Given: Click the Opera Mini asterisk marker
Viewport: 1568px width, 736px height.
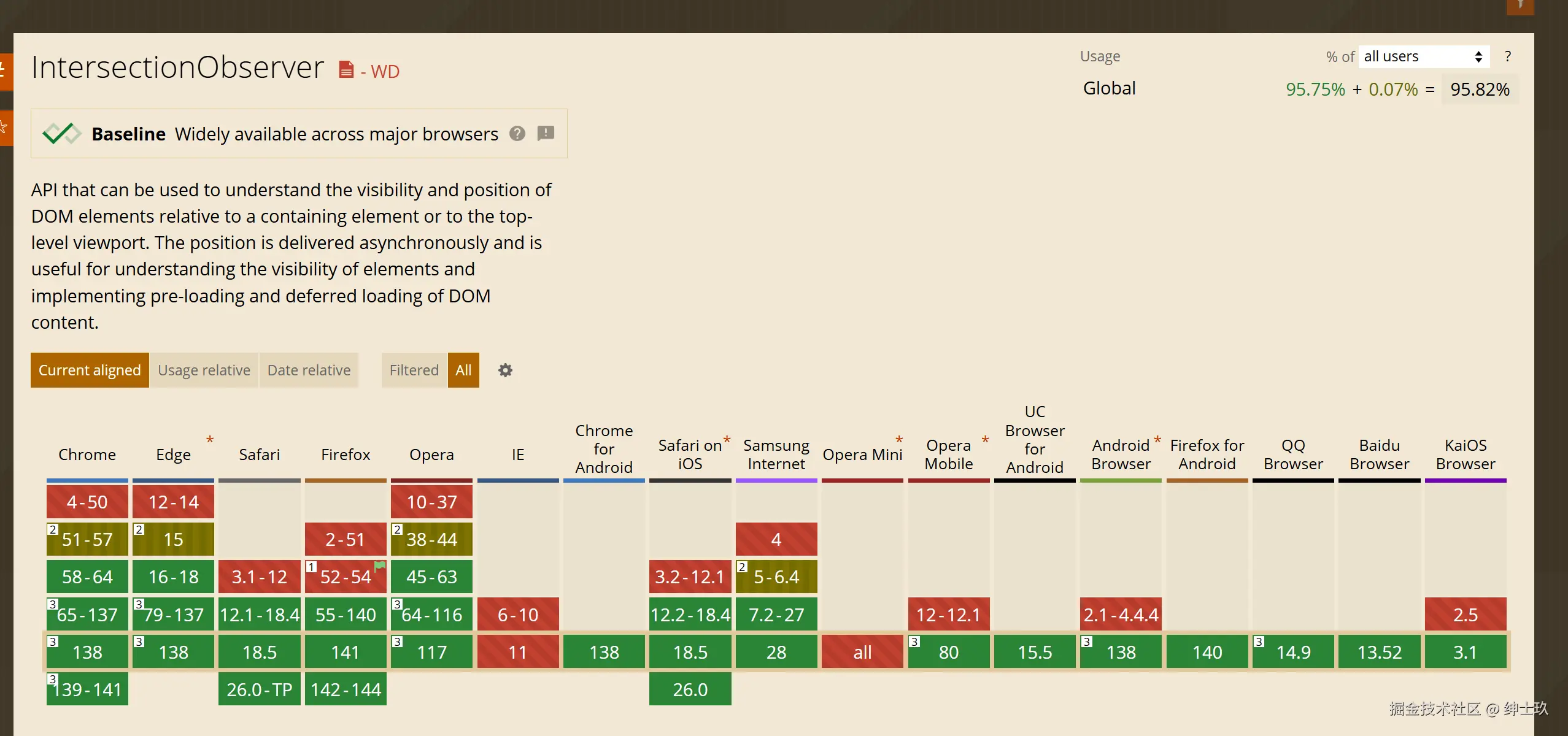Looking at the screenshot, I should pos(899,440).
